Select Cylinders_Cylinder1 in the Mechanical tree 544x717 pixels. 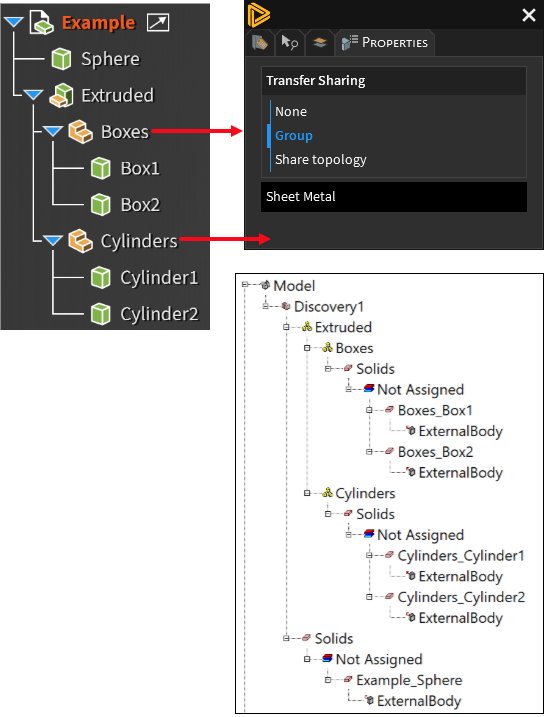point(461,556)
